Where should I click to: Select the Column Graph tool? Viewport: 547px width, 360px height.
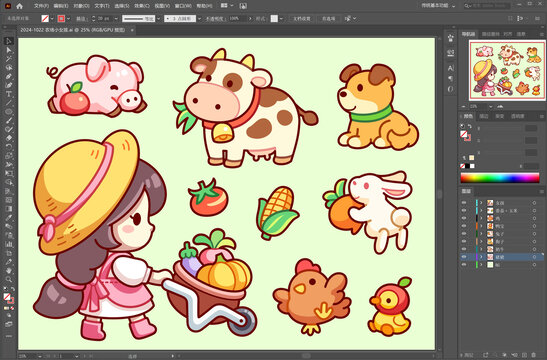pos(9,244)
